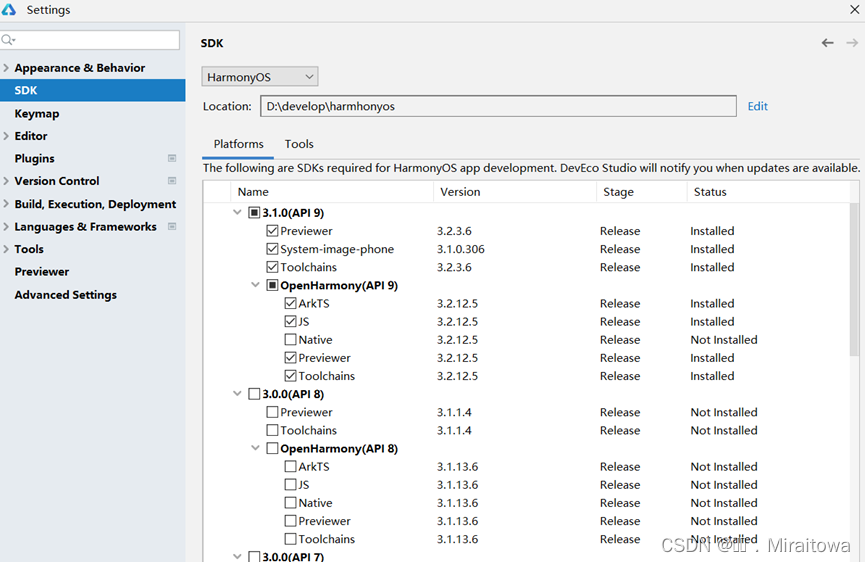Switch to the SDK Tools tab
The width and height of the screenshot is (865, 562).
[x=299, y=144]
